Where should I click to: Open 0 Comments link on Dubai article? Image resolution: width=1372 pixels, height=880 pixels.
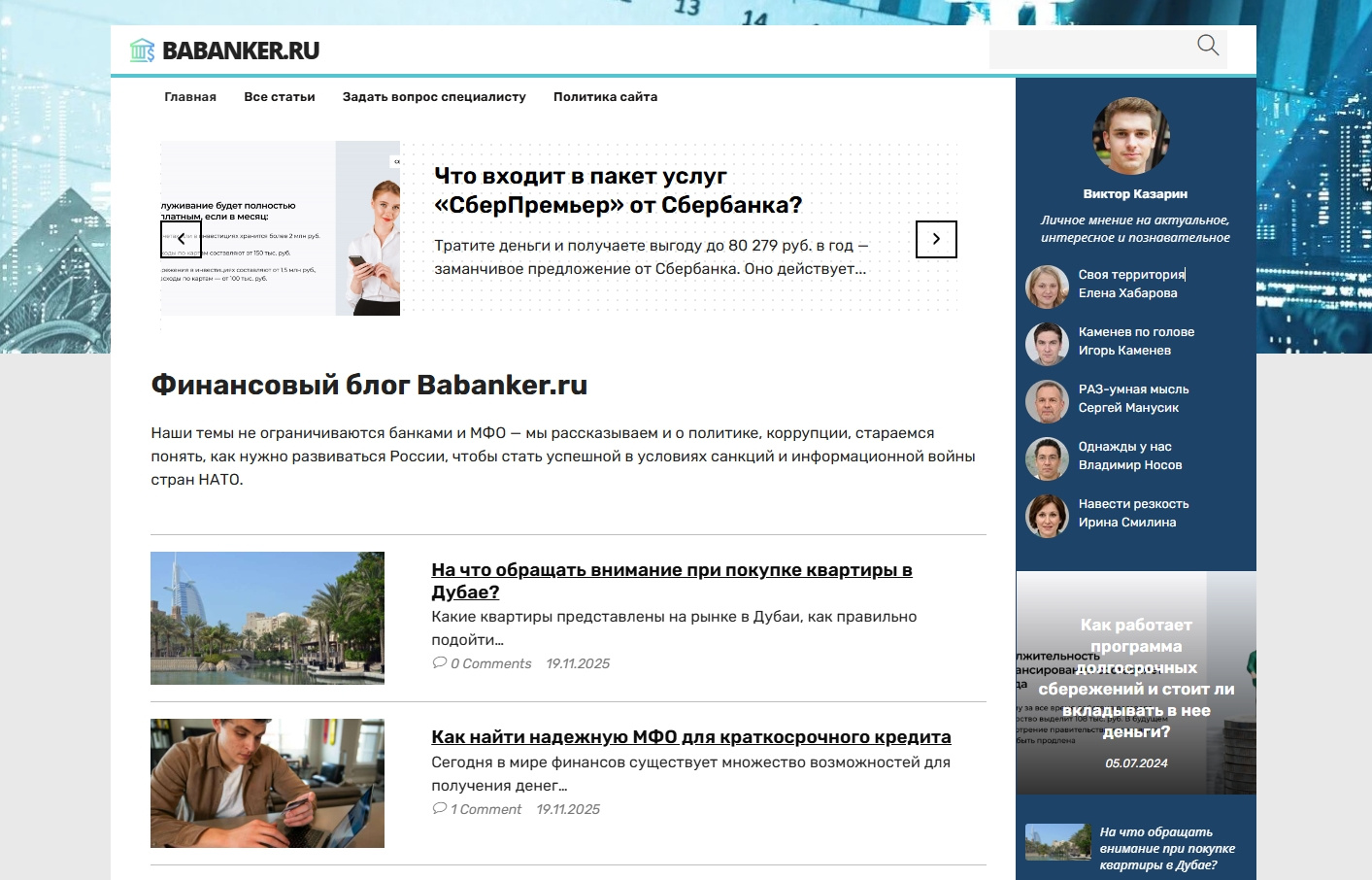pos(490,663)
